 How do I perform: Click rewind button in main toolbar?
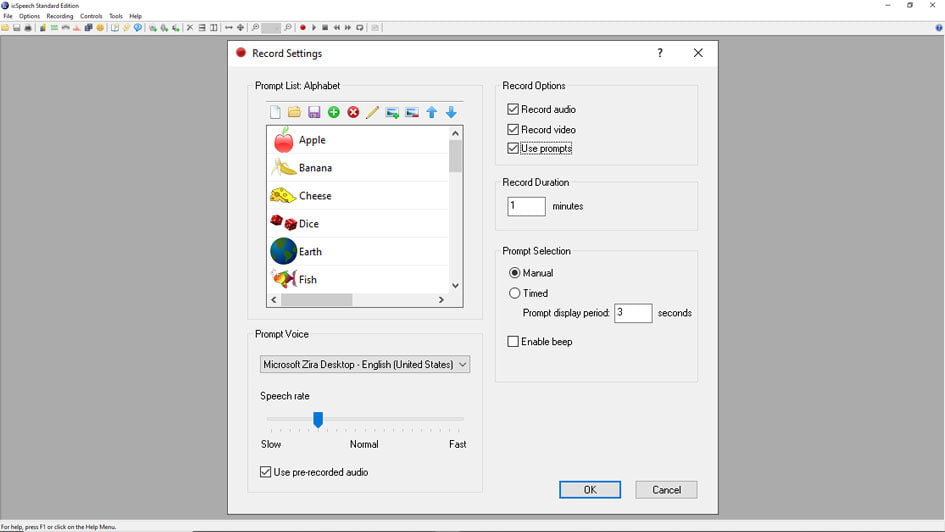tap(336, 28)
